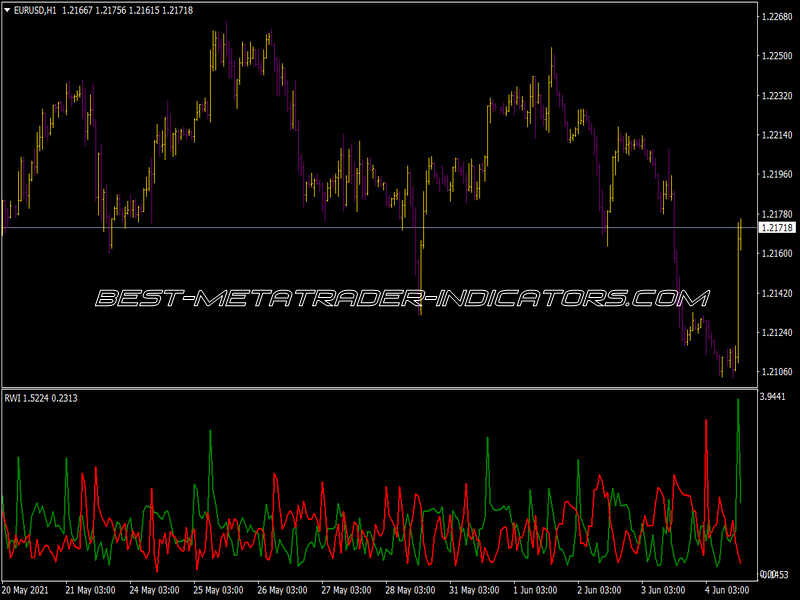Select the 31 May 03:00 time label
This screenshot has height=600, width=800.
(x=474, y=590)
